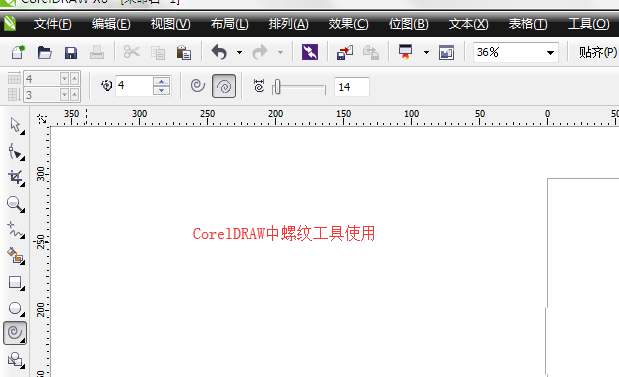Open the 效果(C) menu
This screenshot has height=377, width=619.
pyautogui.click(x=349, y=24)
